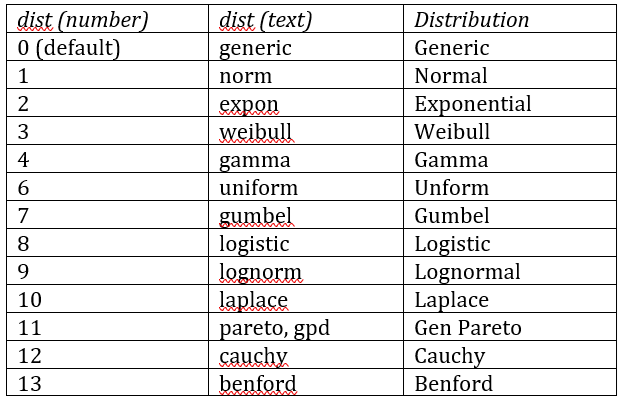Click the 'Logistic' distribution cell
The image size is (622, 402).
(510, 243)
